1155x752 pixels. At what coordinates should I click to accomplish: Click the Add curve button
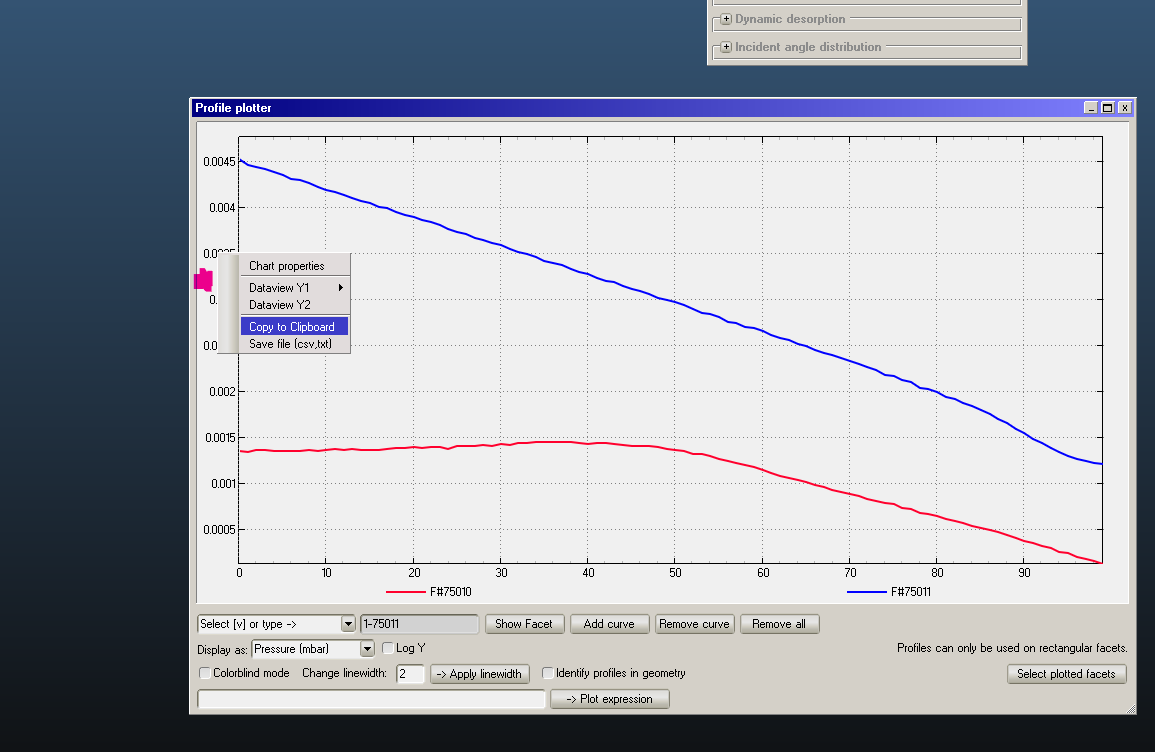click(x=609, y=624)
